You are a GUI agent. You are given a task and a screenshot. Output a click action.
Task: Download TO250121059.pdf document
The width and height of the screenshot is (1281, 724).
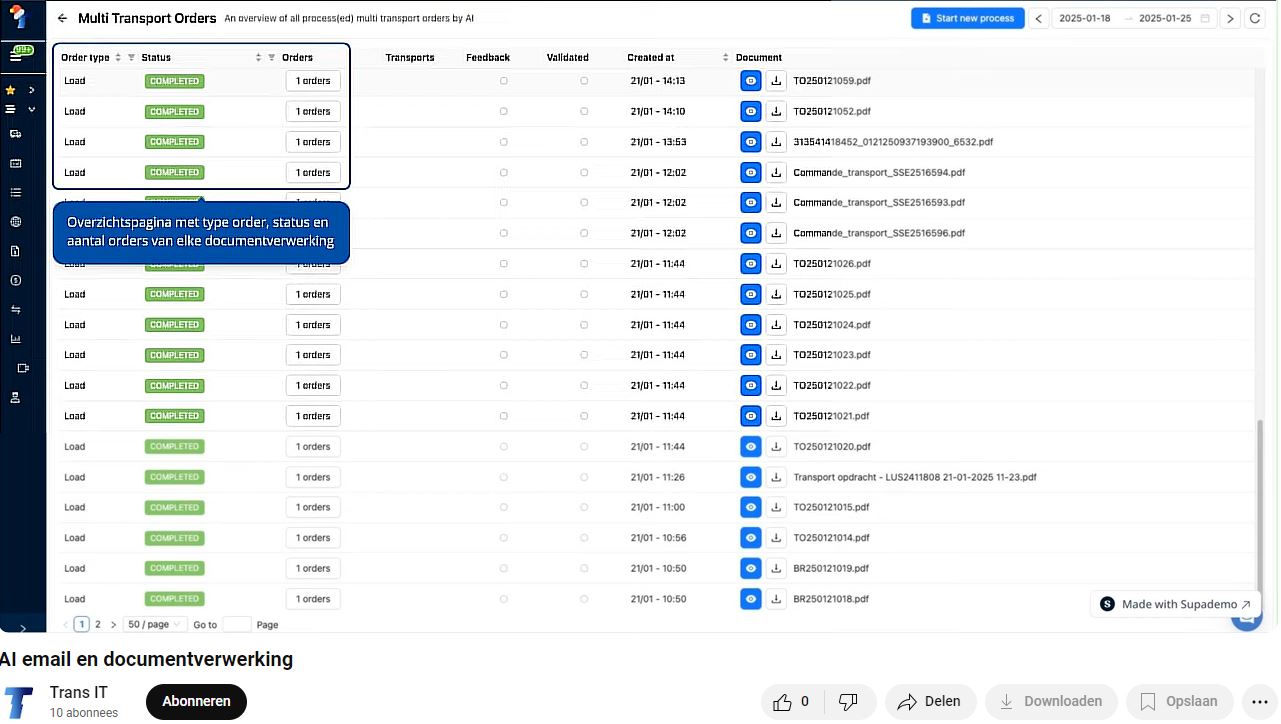click(x=776, y=81)
